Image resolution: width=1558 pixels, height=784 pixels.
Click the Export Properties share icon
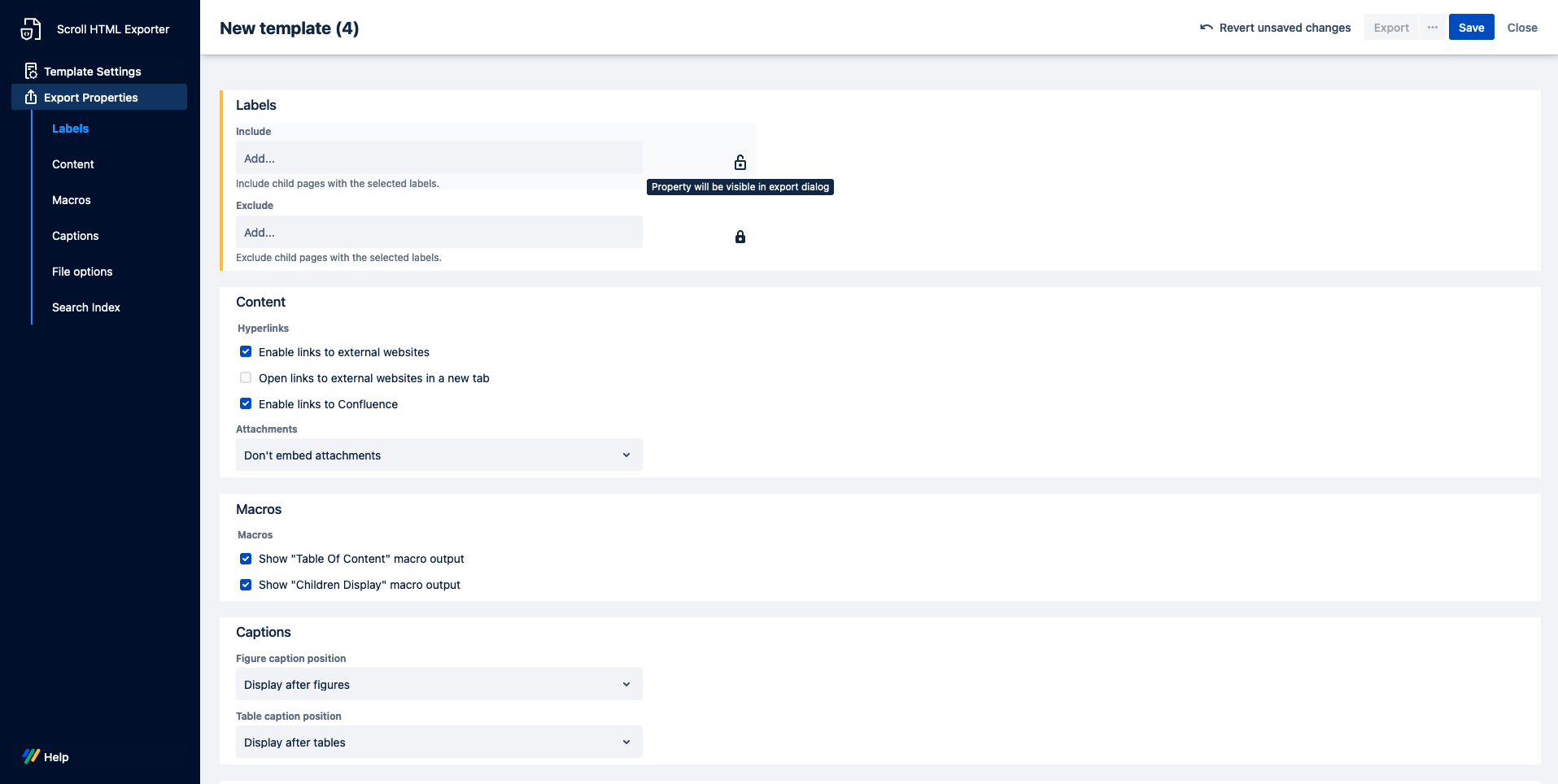[31, 98]
